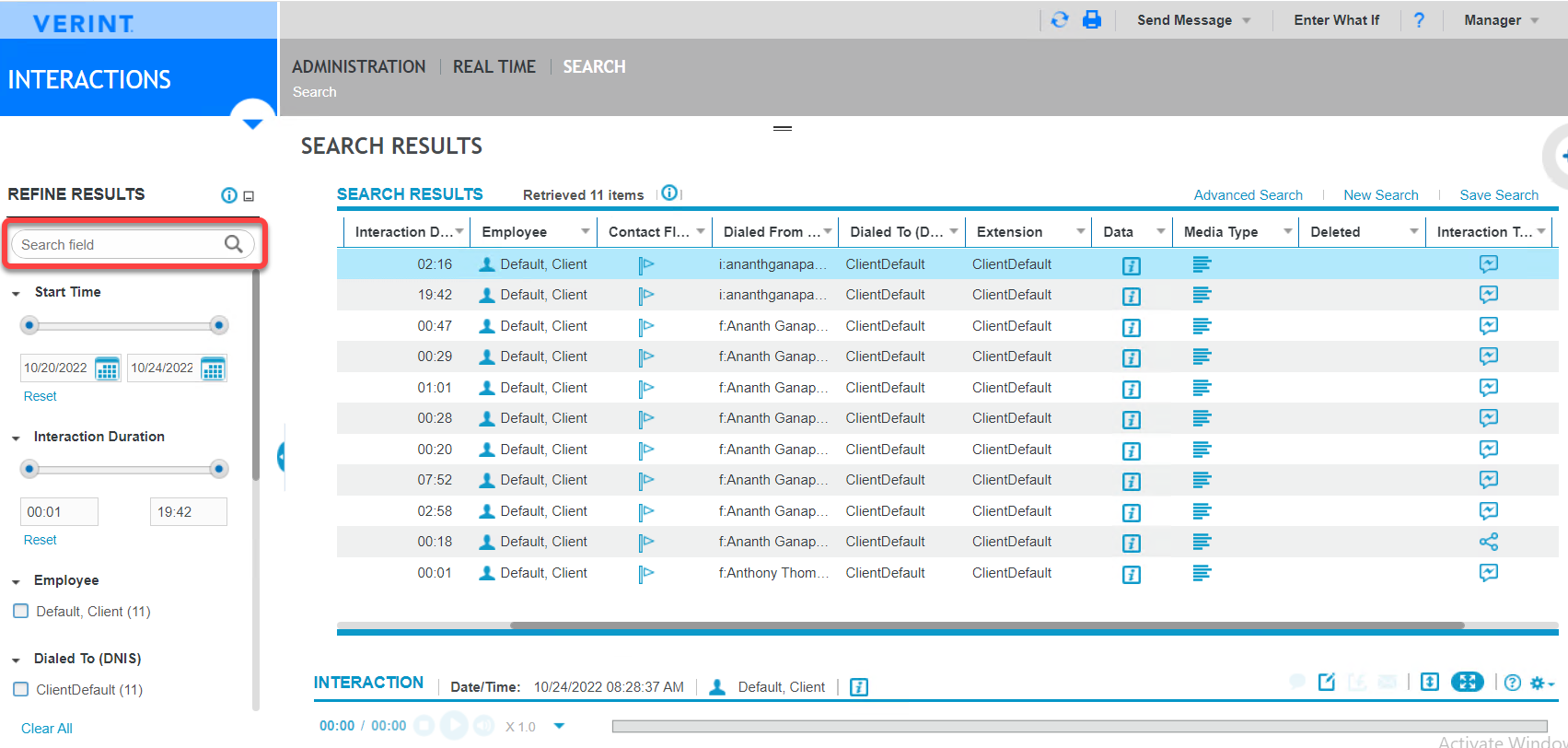Click the play button in the player
Image resolution: width=1568 pixels, height=748 pixels.
point(454,726)
